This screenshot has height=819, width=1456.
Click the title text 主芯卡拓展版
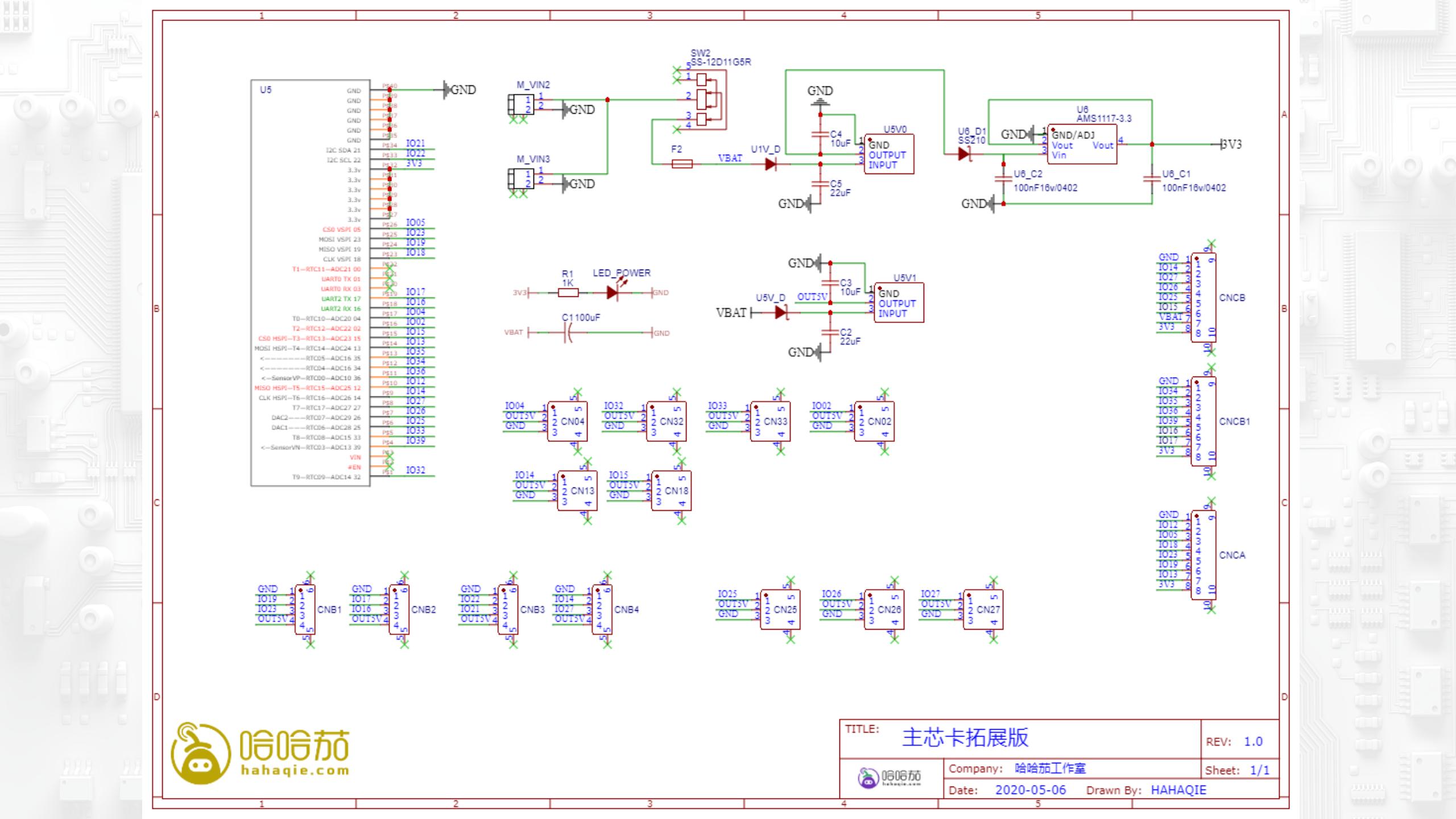(x=965, y=738)
